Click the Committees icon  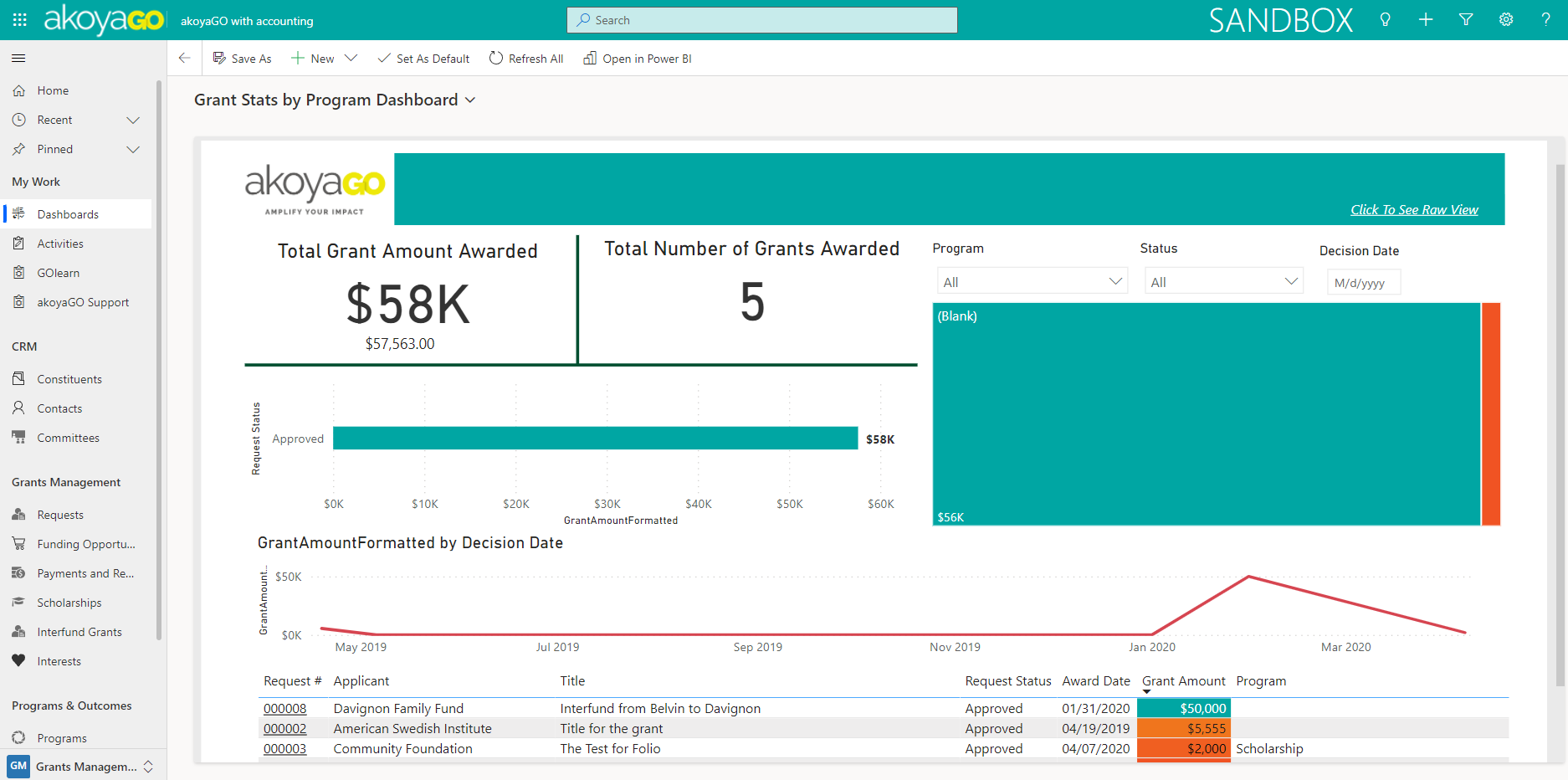[18, 438]
